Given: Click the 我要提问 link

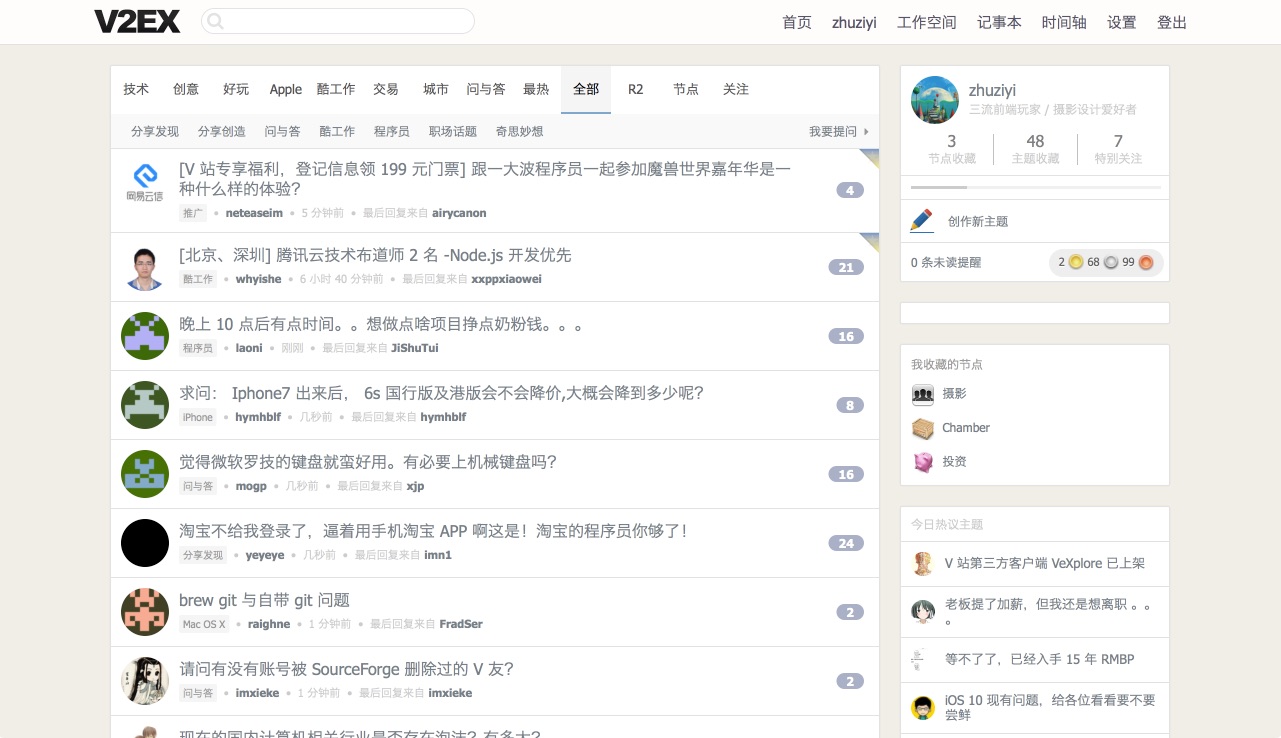Looking at the screenshot, I should pyautogui.click(x=839, y=131).
